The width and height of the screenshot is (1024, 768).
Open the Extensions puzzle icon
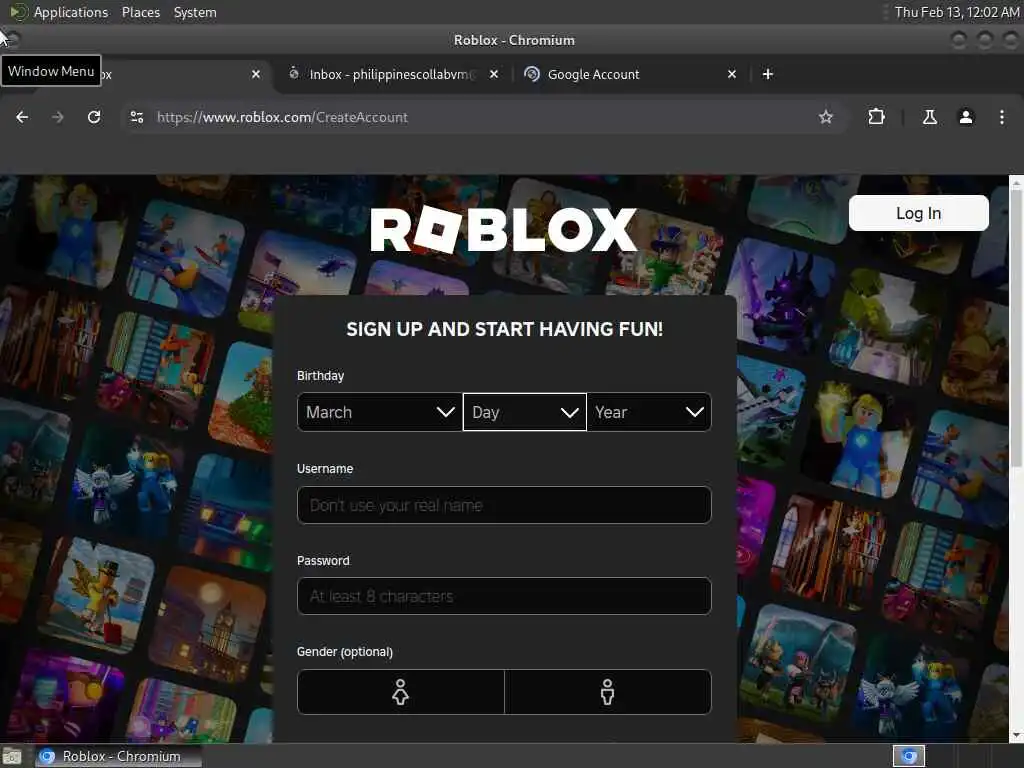click(876, 117)
